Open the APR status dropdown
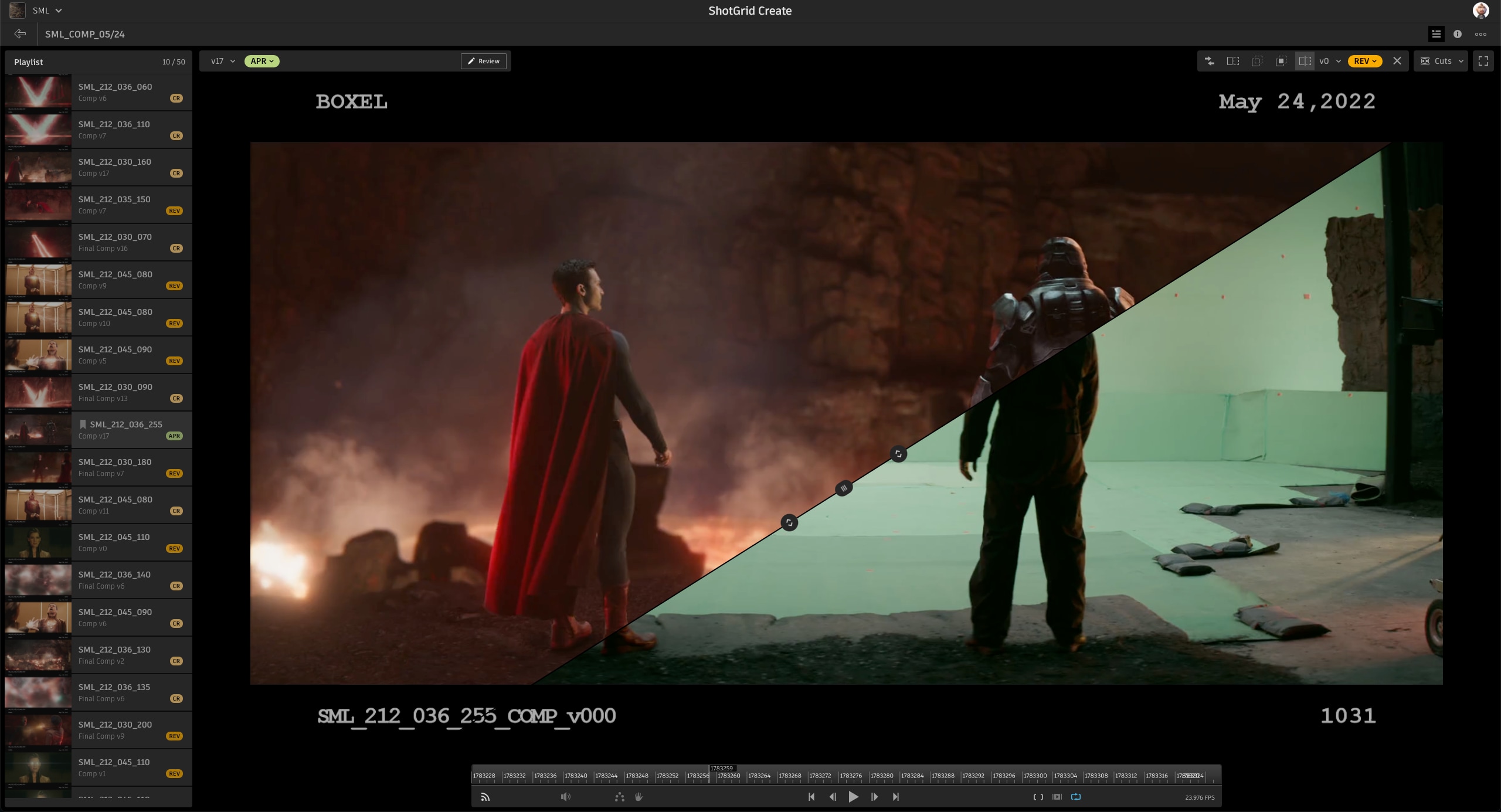Image resolution: width=1501 pixels, height=812 pixels. 262,61
